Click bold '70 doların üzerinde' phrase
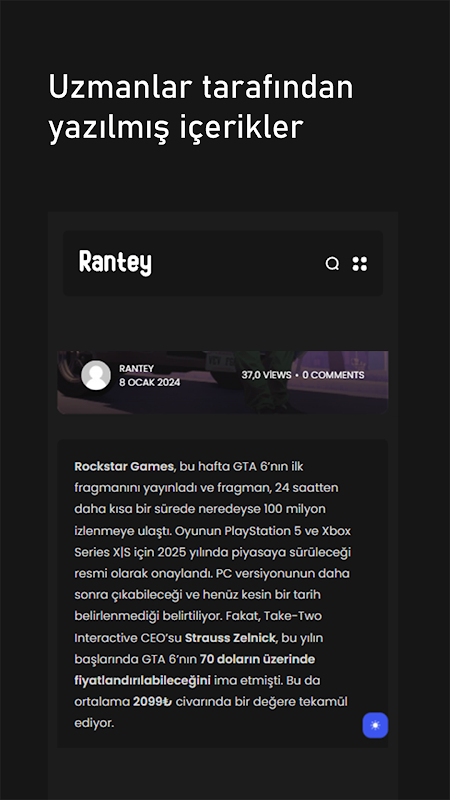The height and width of the screenshot is (800, 450). coord(258,659)
